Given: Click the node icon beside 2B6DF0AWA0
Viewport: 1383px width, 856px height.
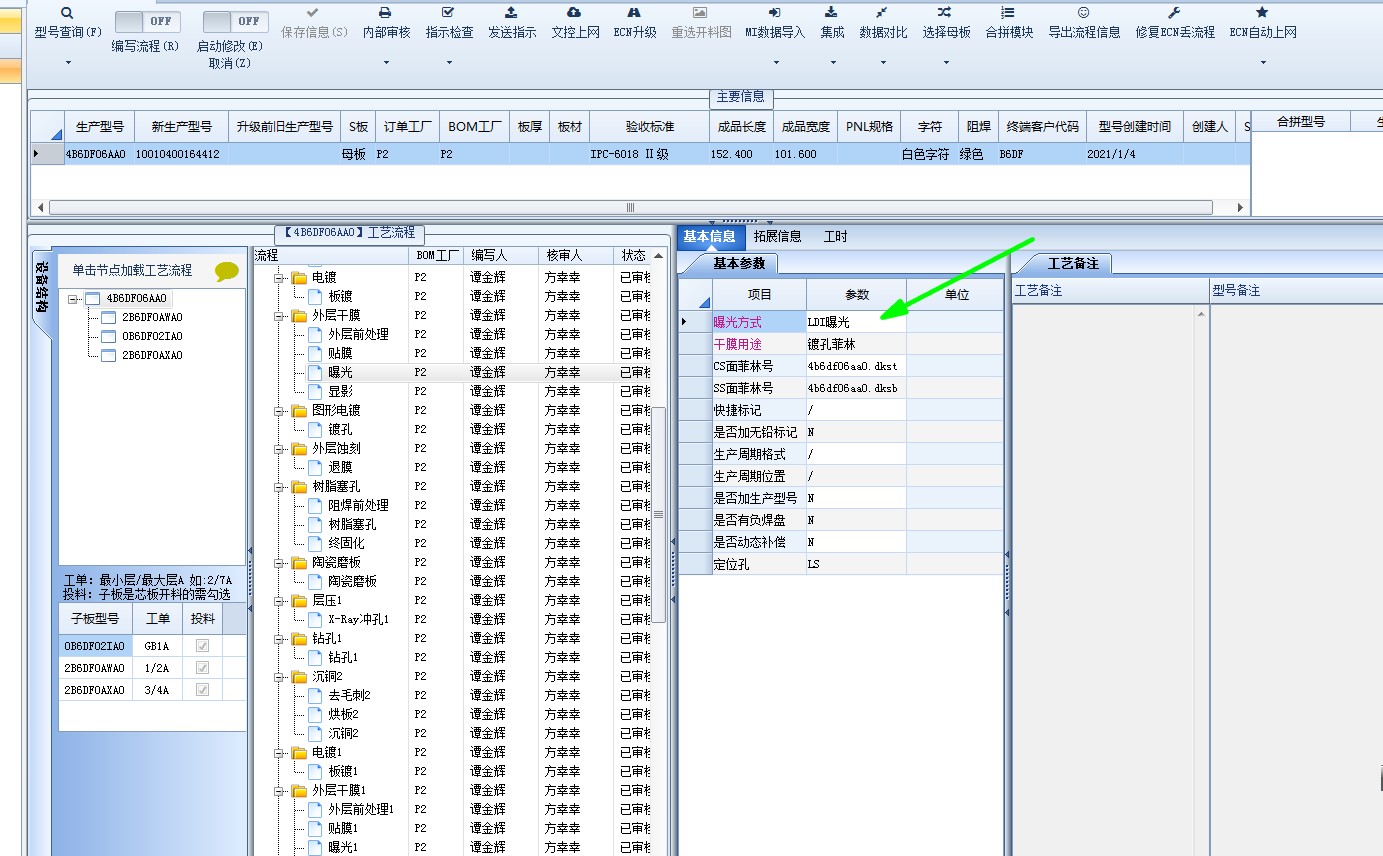Looking at the screenshot, I should tap(108, 317).
